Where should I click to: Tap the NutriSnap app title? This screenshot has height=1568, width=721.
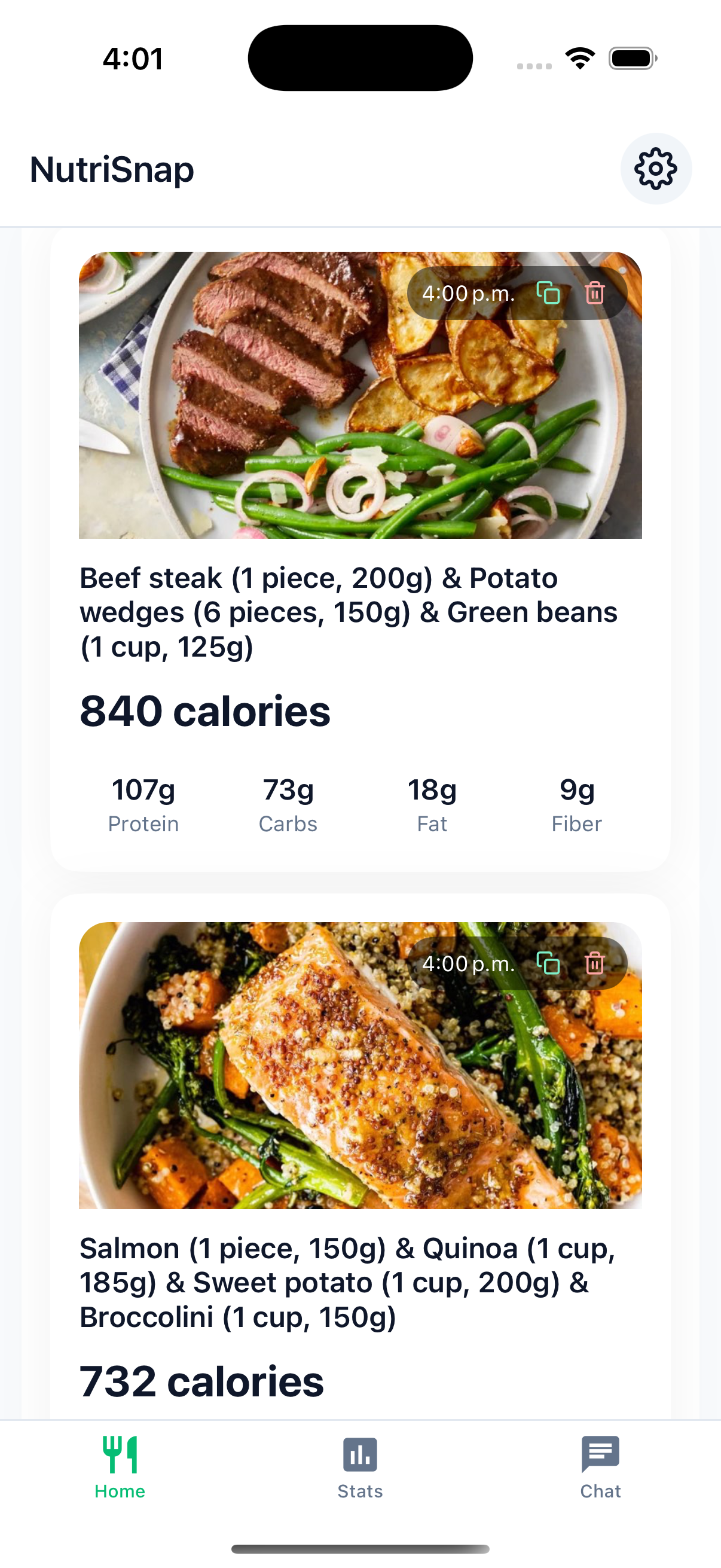[x=112, y=169]
